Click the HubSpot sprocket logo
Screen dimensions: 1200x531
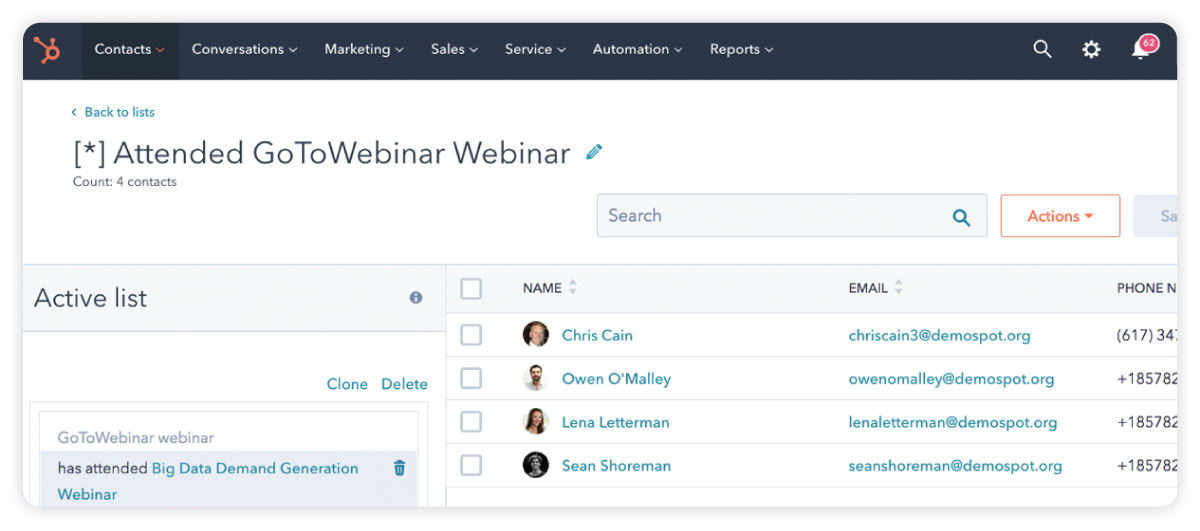pos(47,50)
